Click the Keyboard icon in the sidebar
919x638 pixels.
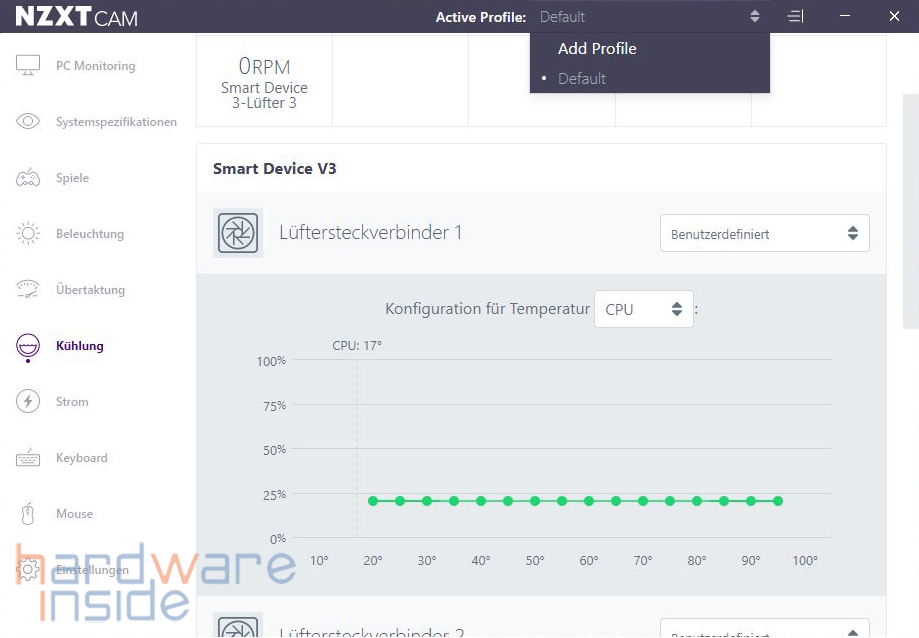tap(28, 458)
